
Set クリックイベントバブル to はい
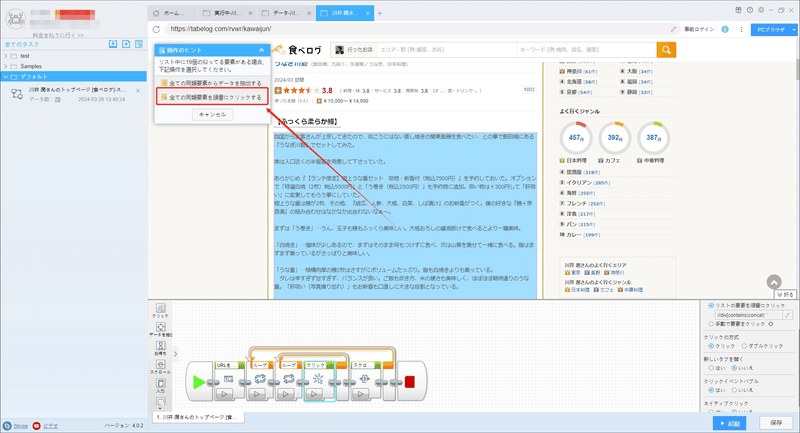(711, 390)
